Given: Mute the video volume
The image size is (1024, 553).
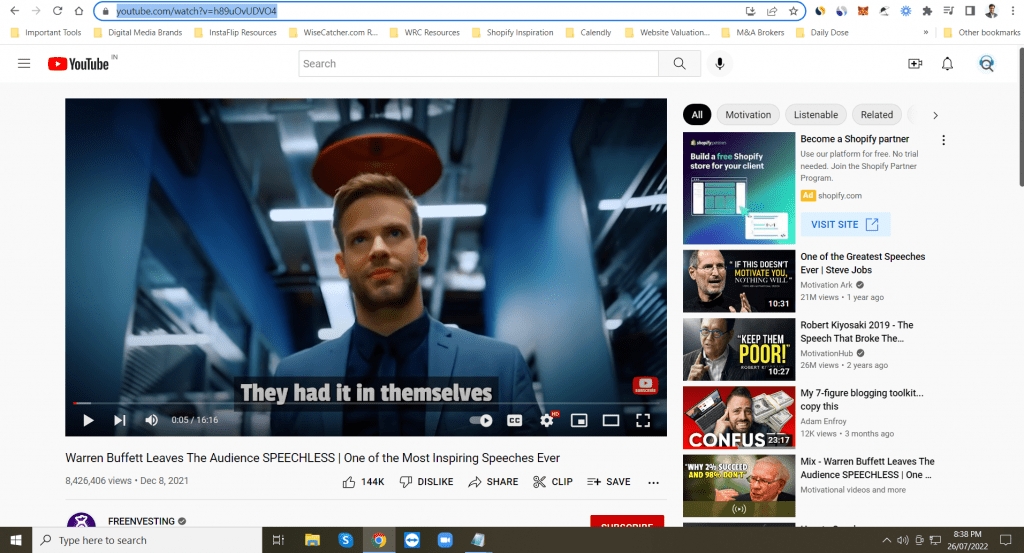Looking at the screenshot, I should (x=151, y=420).
